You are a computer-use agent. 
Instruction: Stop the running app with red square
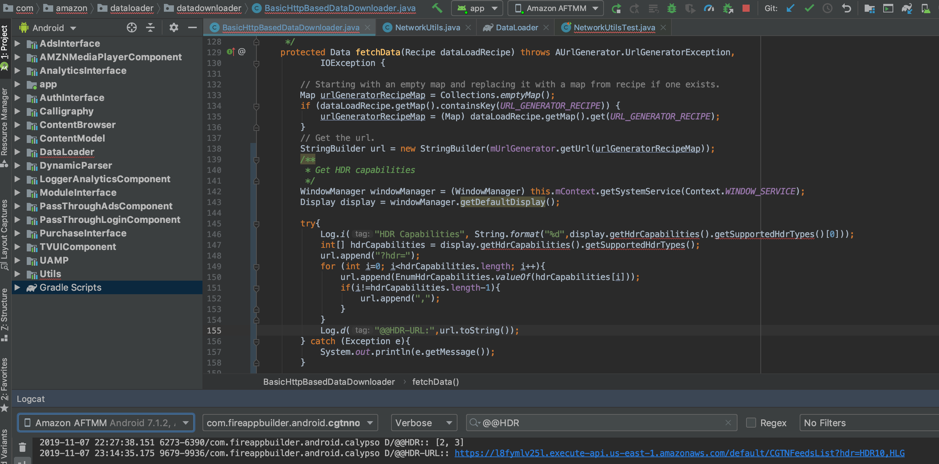[746, 8]
